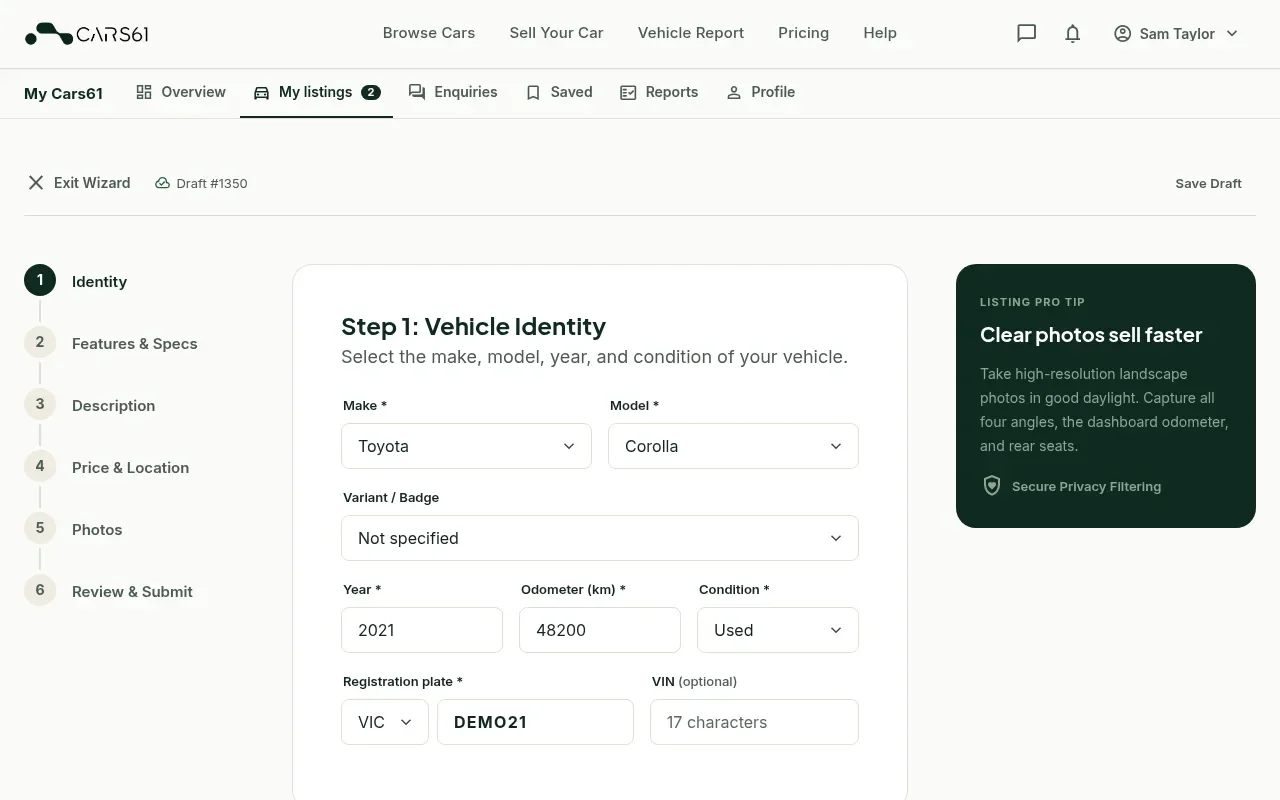Open the Condition dropdown showing Used
The image size is (1280, 800).
778,630
